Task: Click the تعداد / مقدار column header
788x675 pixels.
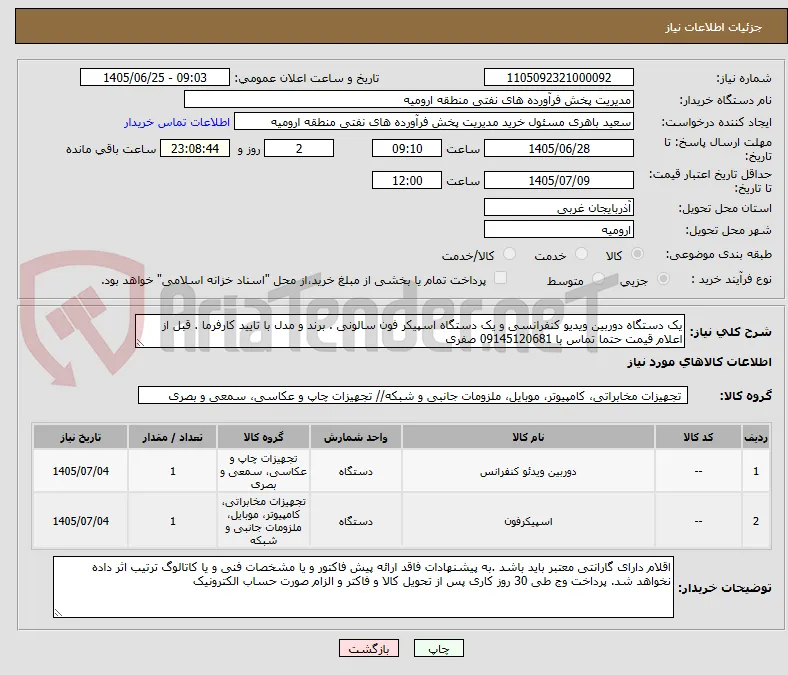Action: click(172, 437)
